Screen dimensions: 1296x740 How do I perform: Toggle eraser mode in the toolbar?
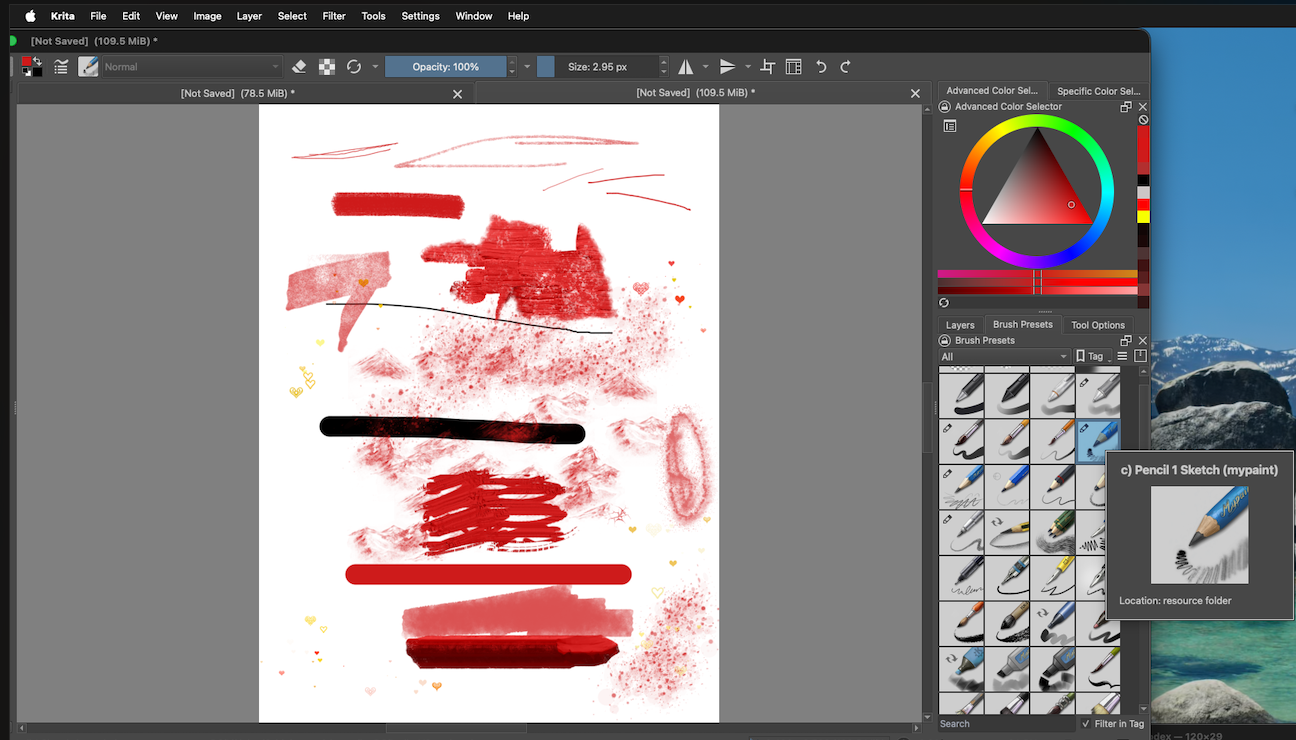click(299, 67)
